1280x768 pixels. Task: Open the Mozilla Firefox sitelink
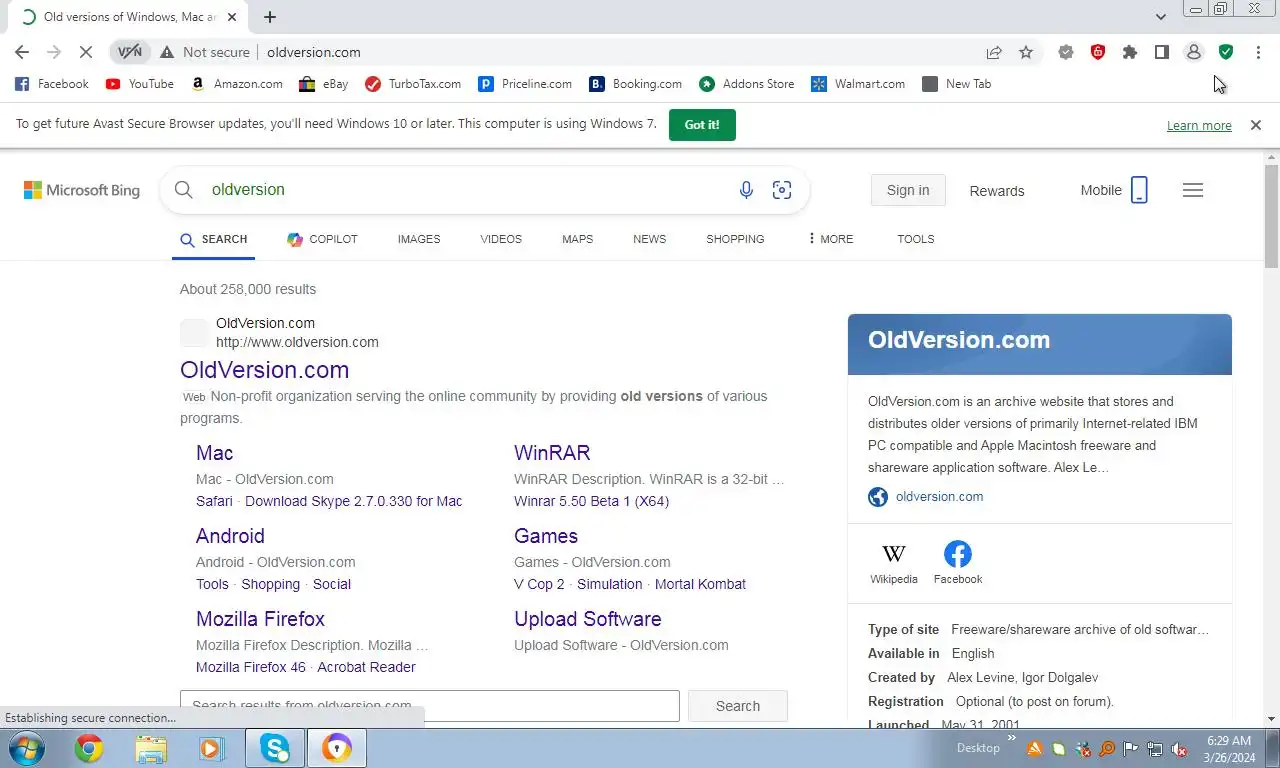[260, 619]
